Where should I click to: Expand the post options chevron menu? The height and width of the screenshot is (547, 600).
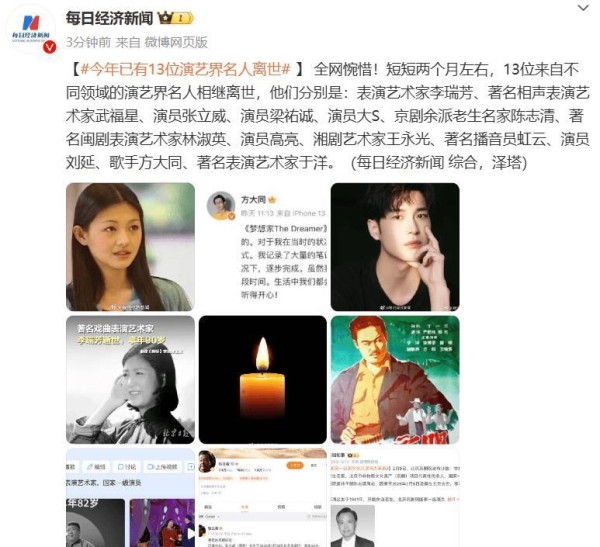coord(583,8)
